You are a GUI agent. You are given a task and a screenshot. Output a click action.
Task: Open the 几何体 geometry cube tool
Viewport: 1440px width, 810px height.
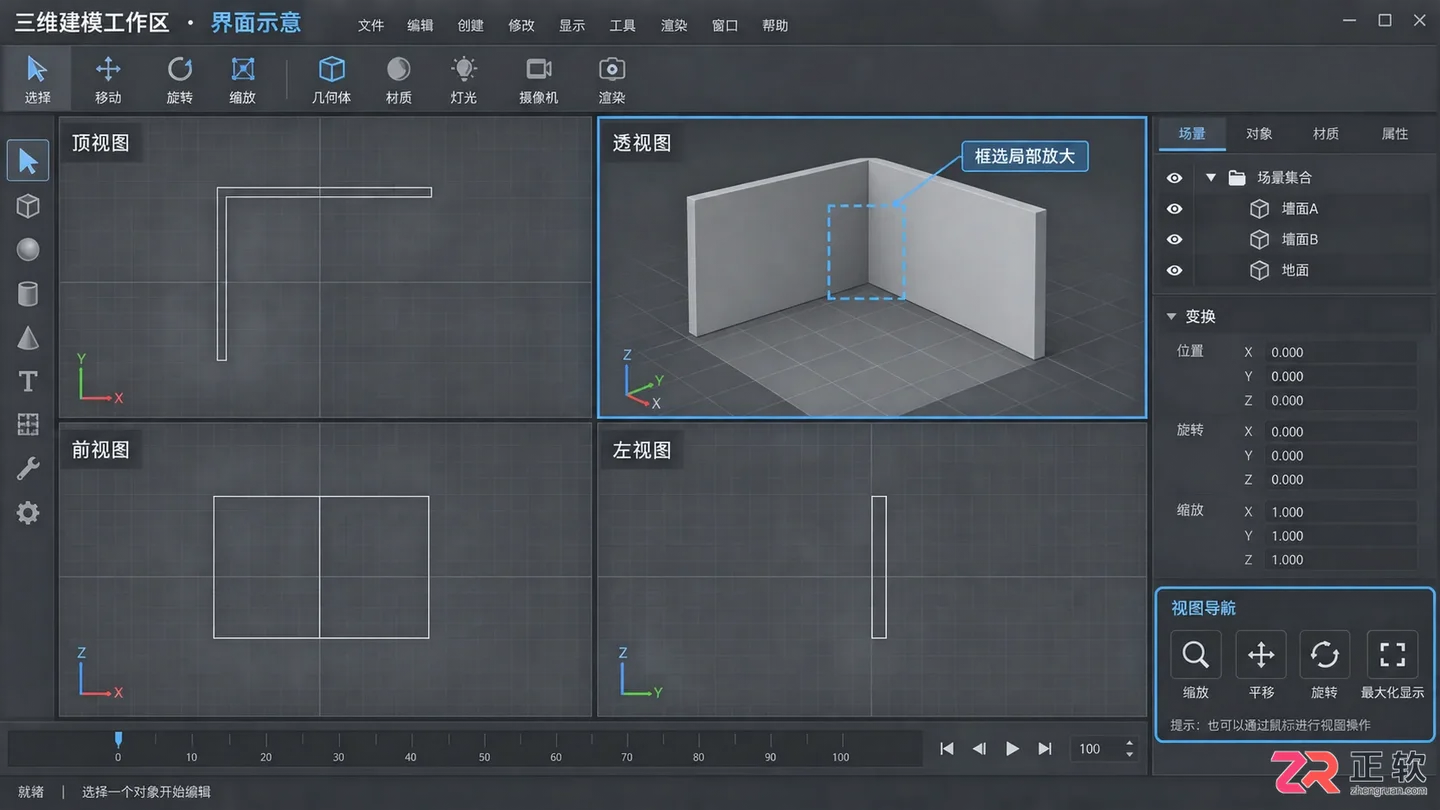[331, 78]
